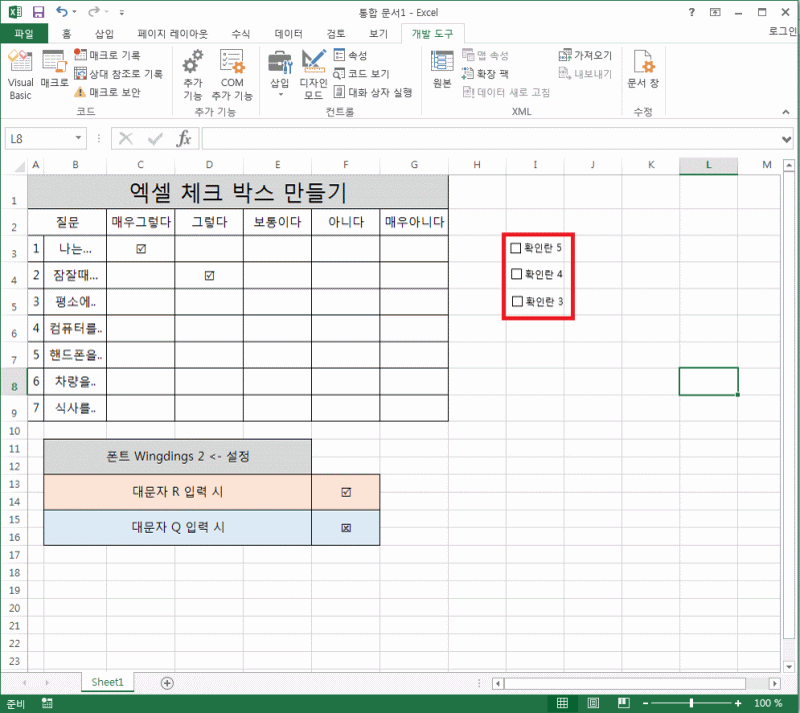Click inside the formula bar input
The width and height of the screenshot is (800, 713).
(x=491, y=139)
